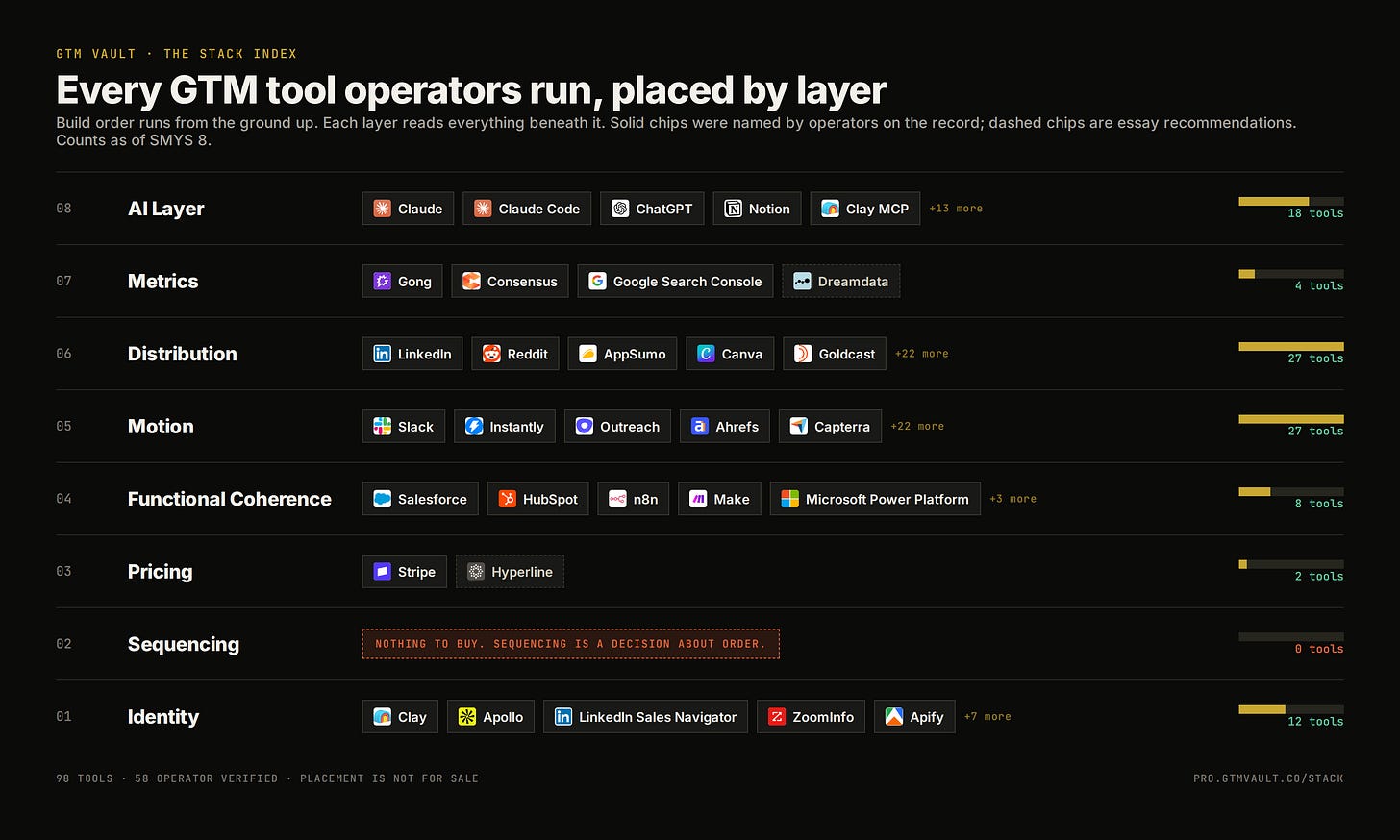The width and height of the screenshot is (1400, 840).
Task: Select the Sequencing row title
Action: [183, 644]
